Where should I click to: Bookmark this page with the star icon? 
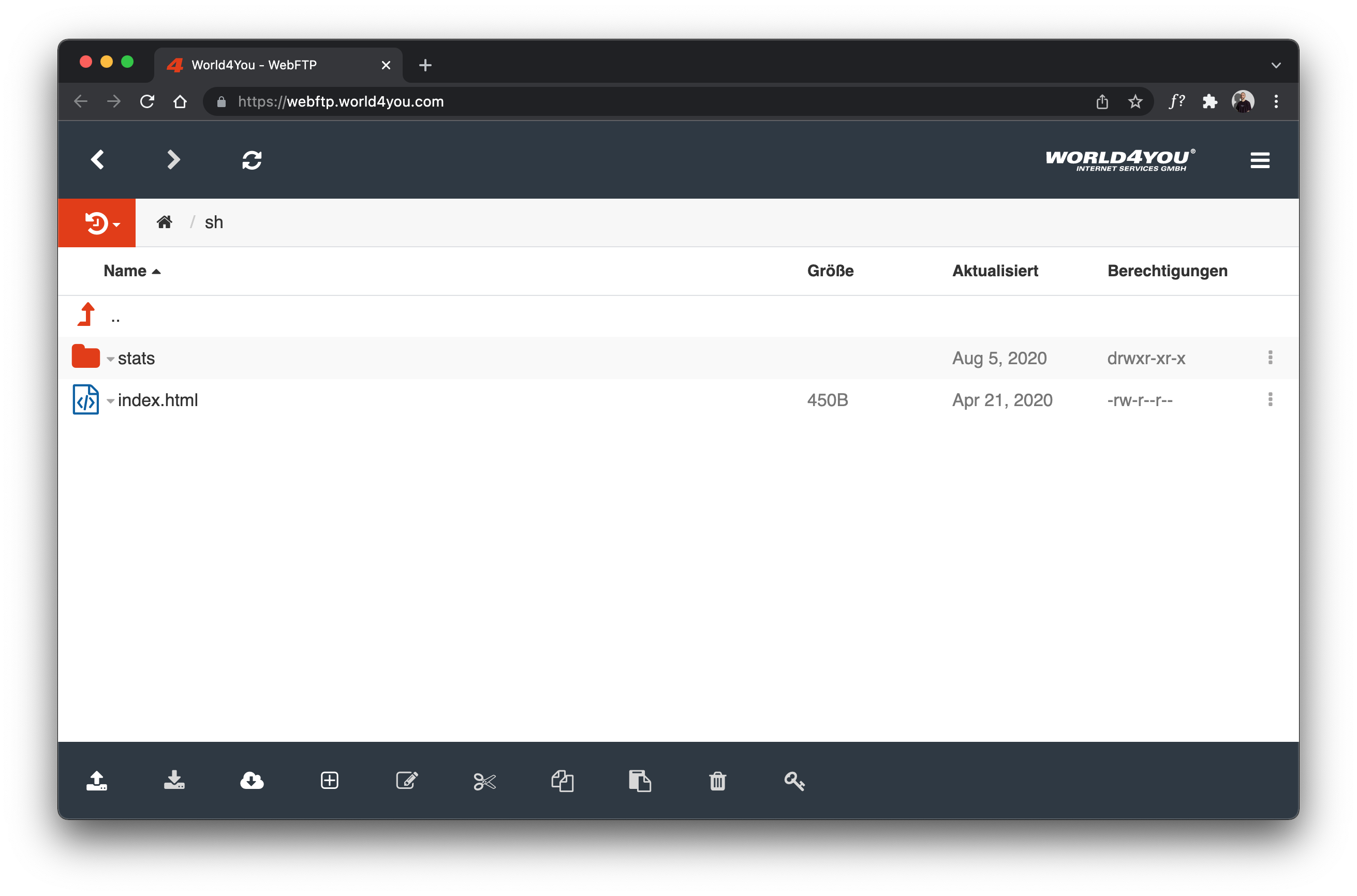[x=1135, y=102]
